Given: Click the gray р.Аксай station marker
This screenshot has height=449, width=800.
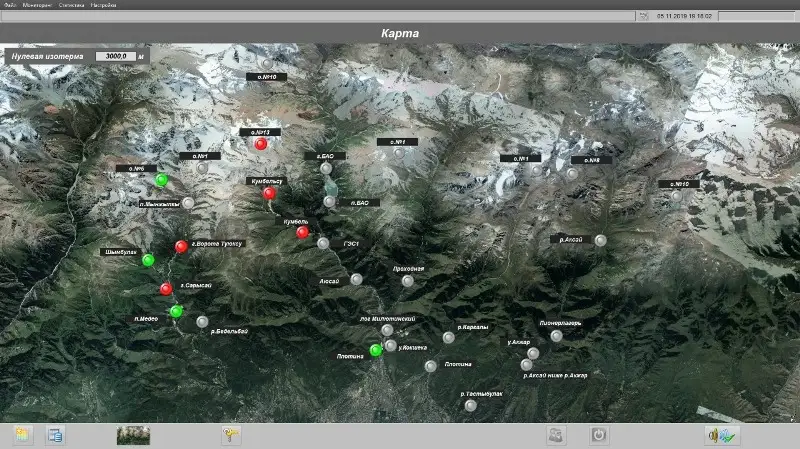Looking at the screenshot, I should [600, 240].
